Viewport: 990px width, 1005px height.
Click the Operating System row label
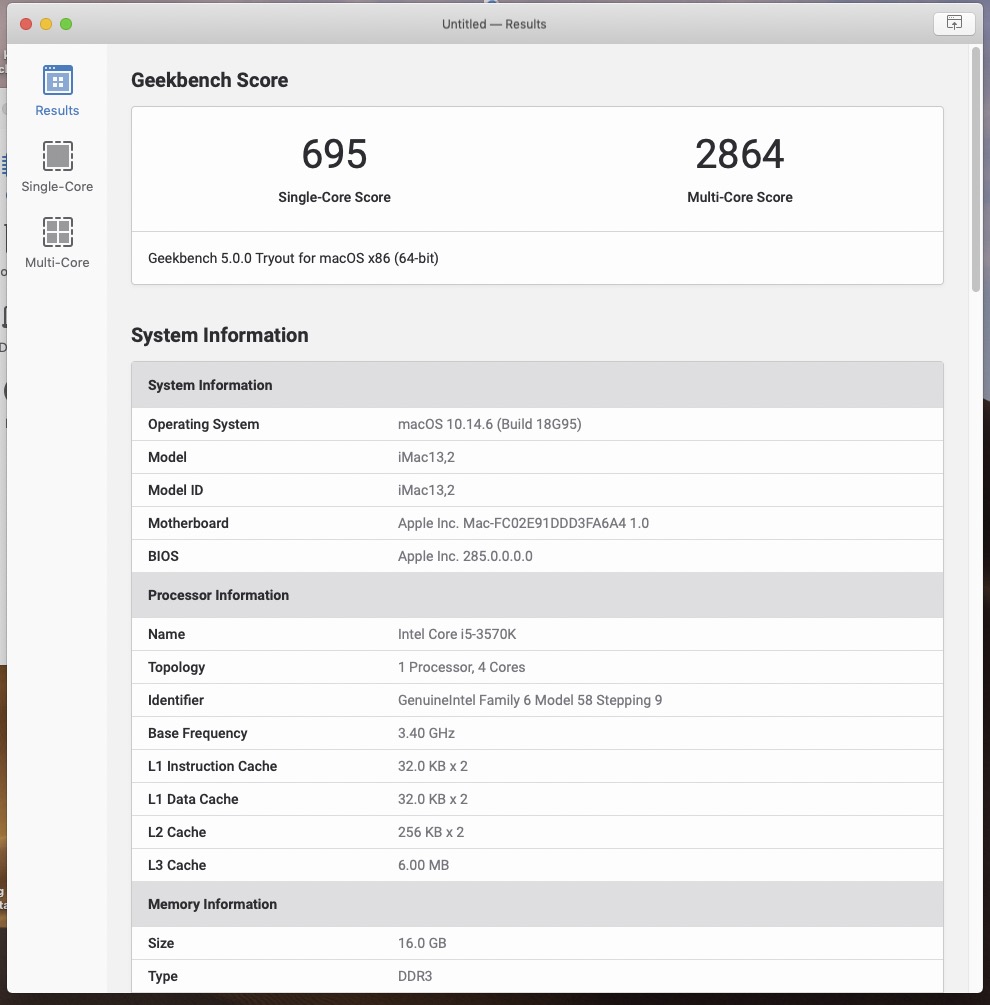(204, 424)
